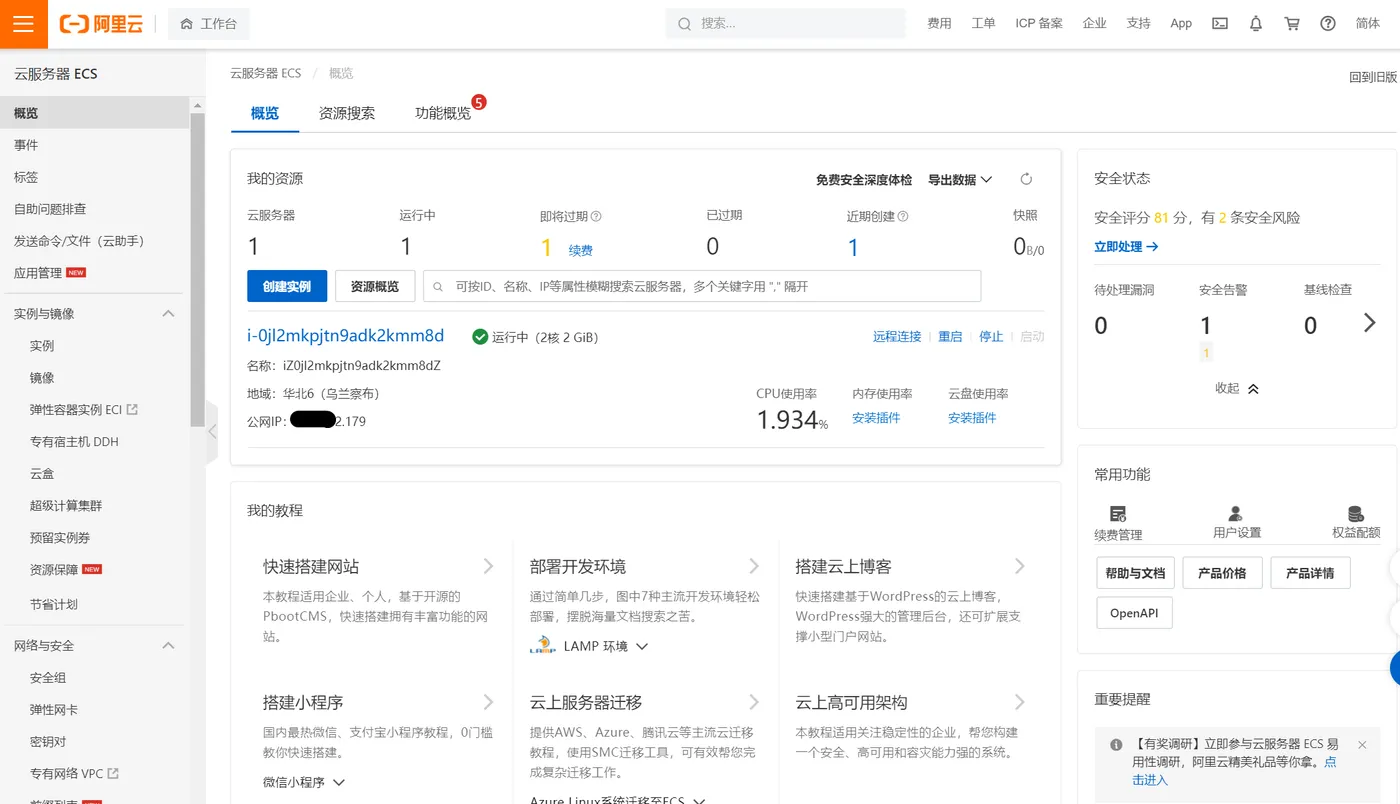Open 云上服务器迁移 tutorial arrow

(x=754, y=702)
